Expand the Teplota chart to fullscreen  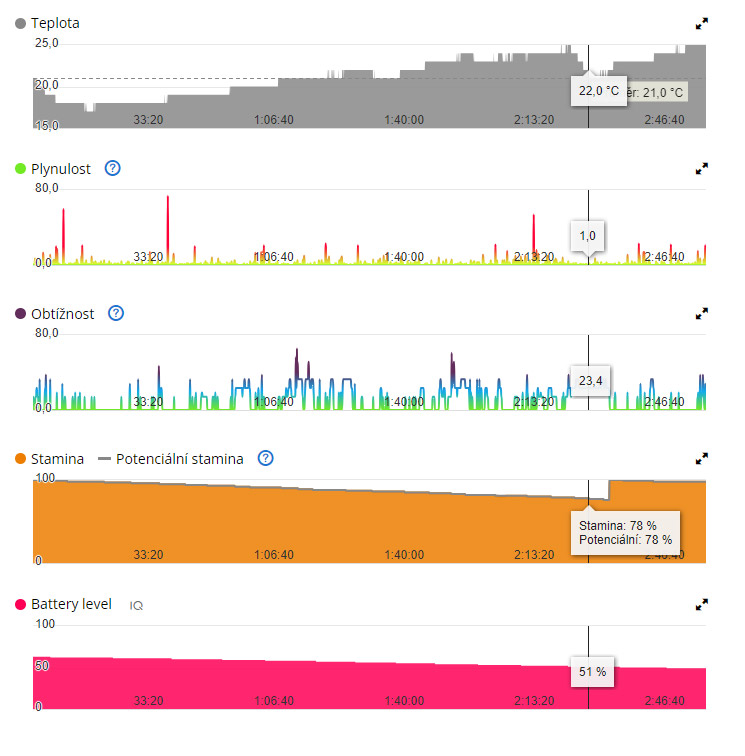[702, 23]
